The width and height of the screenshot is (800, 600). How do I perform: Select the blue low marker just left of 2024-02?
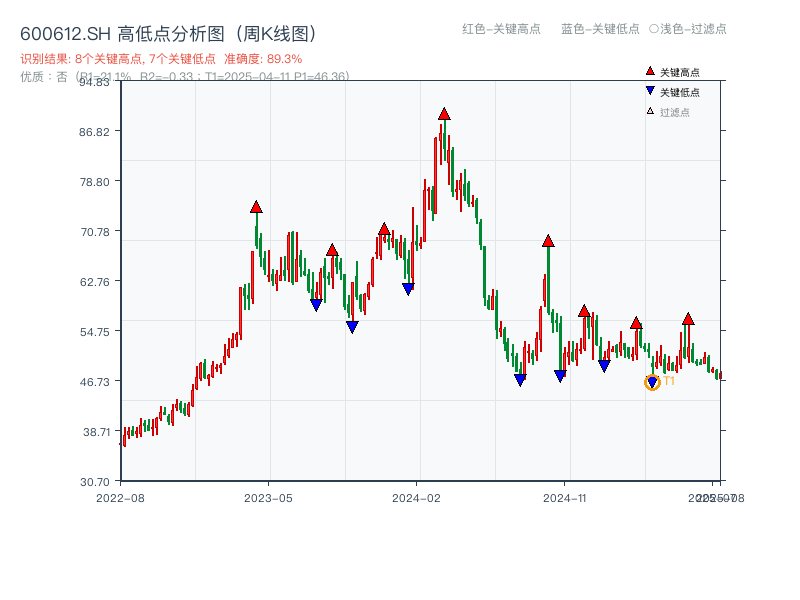tap(408, 289)
